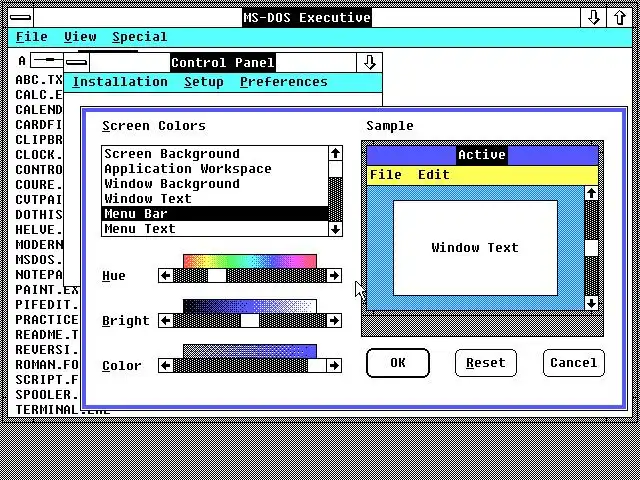The image size is (640, 480).
Task: Open the Special menu
Action: point(140,37)
